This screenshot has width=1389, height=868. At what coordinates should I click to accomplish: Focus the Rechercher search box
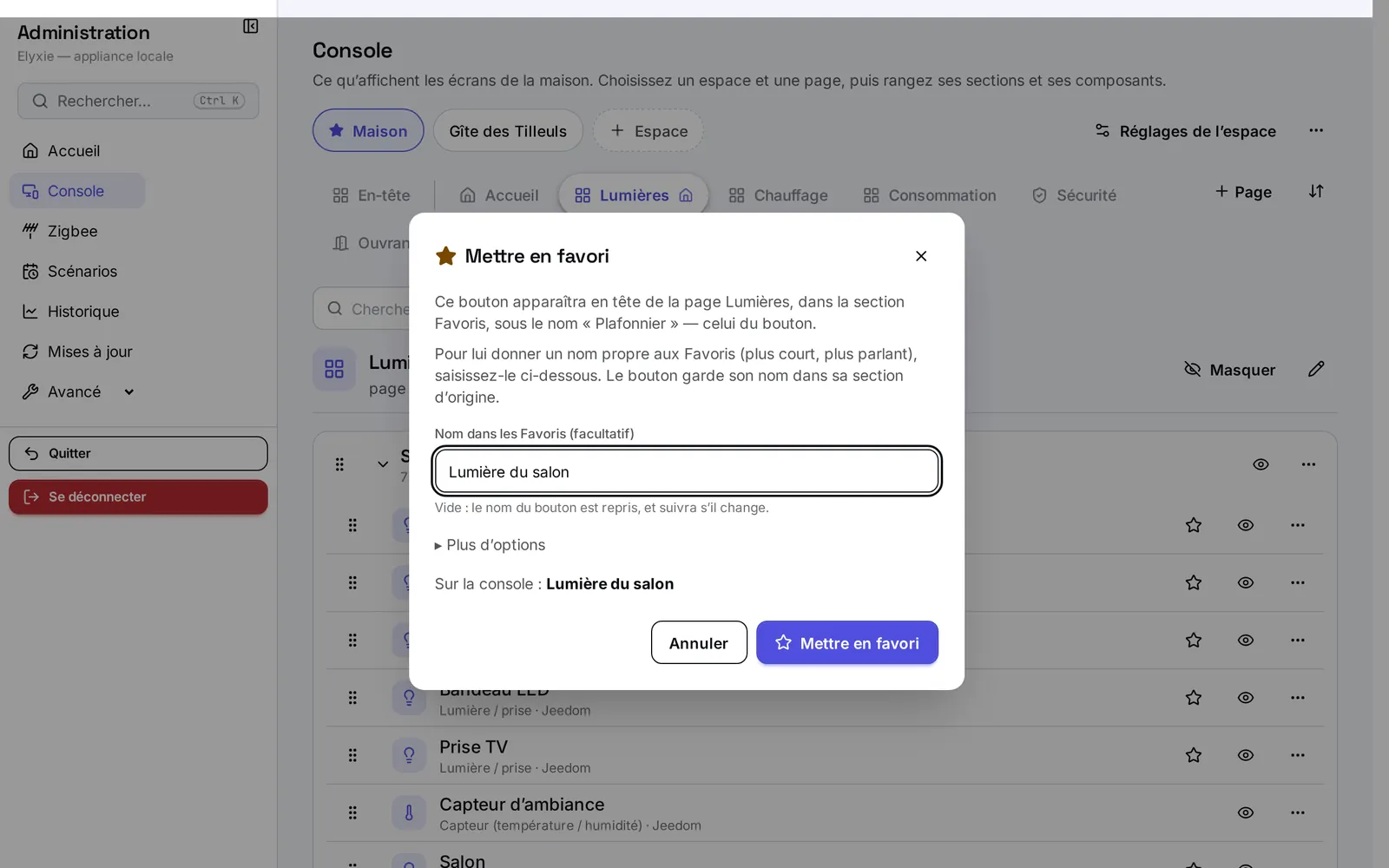coord(138,101)
